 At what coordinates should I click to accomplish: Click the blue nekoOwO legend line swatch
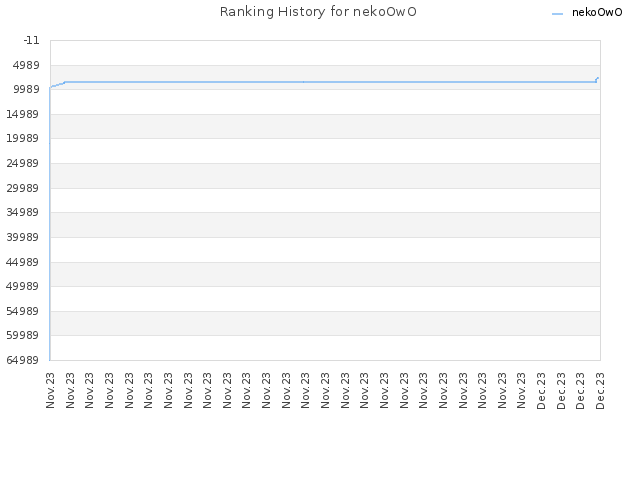pyautogui.click(x=557, y=14)
